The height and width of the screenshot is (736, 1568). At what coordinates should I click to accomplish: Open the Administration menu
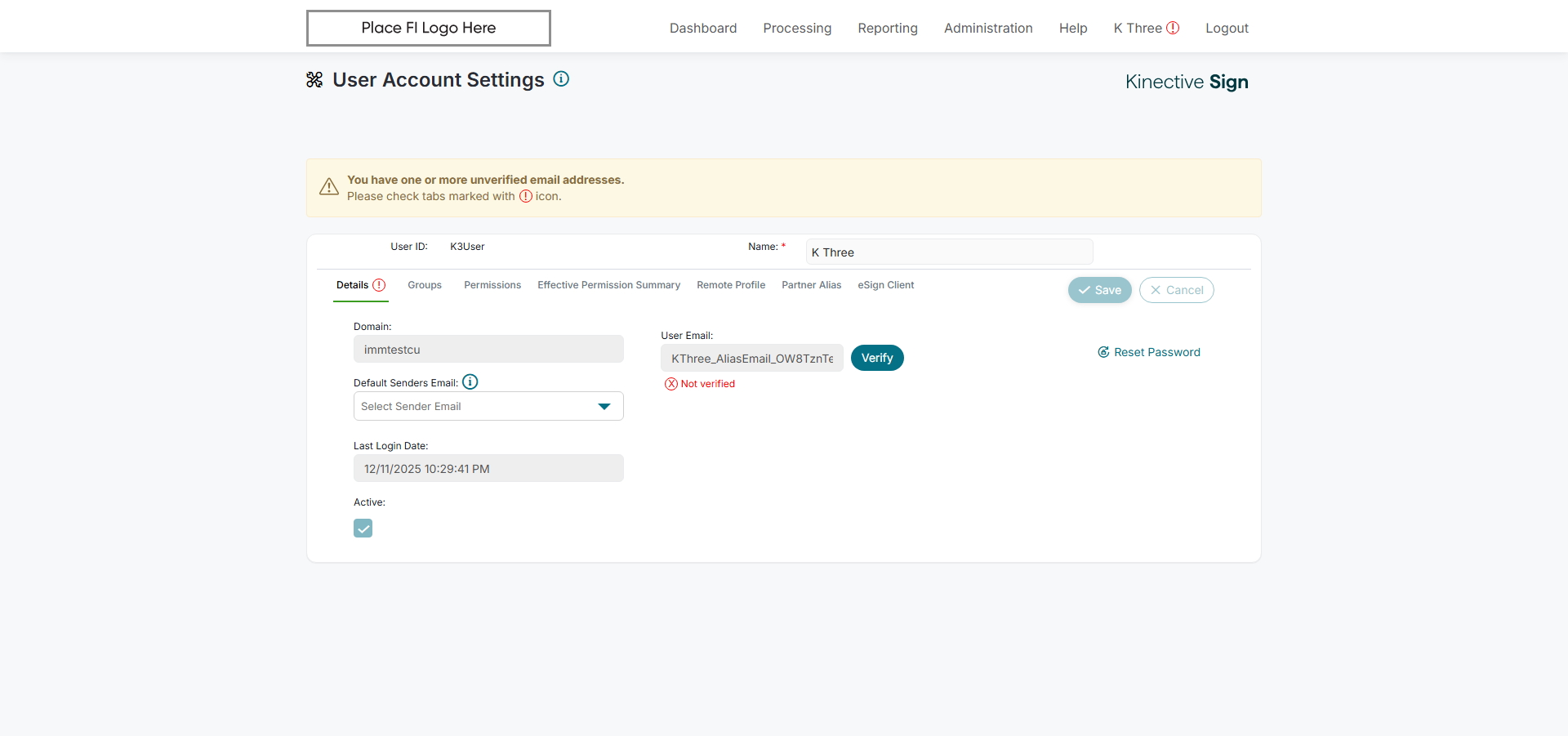[x=988, y=28]
